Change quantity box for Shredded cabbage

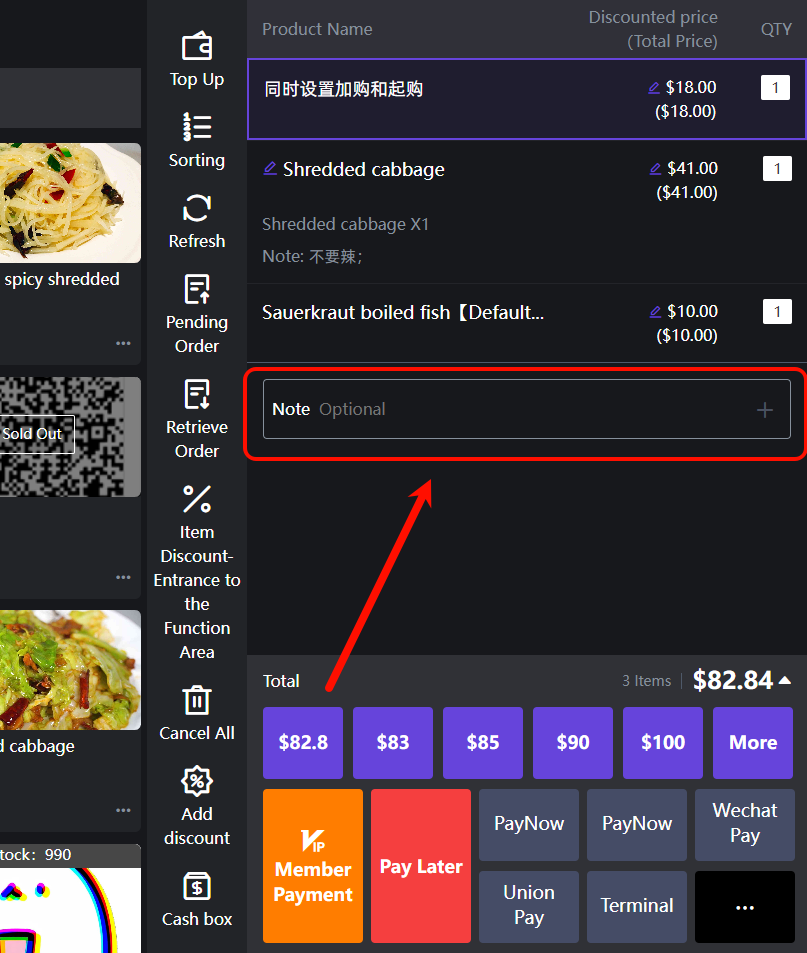pos(777,168)
